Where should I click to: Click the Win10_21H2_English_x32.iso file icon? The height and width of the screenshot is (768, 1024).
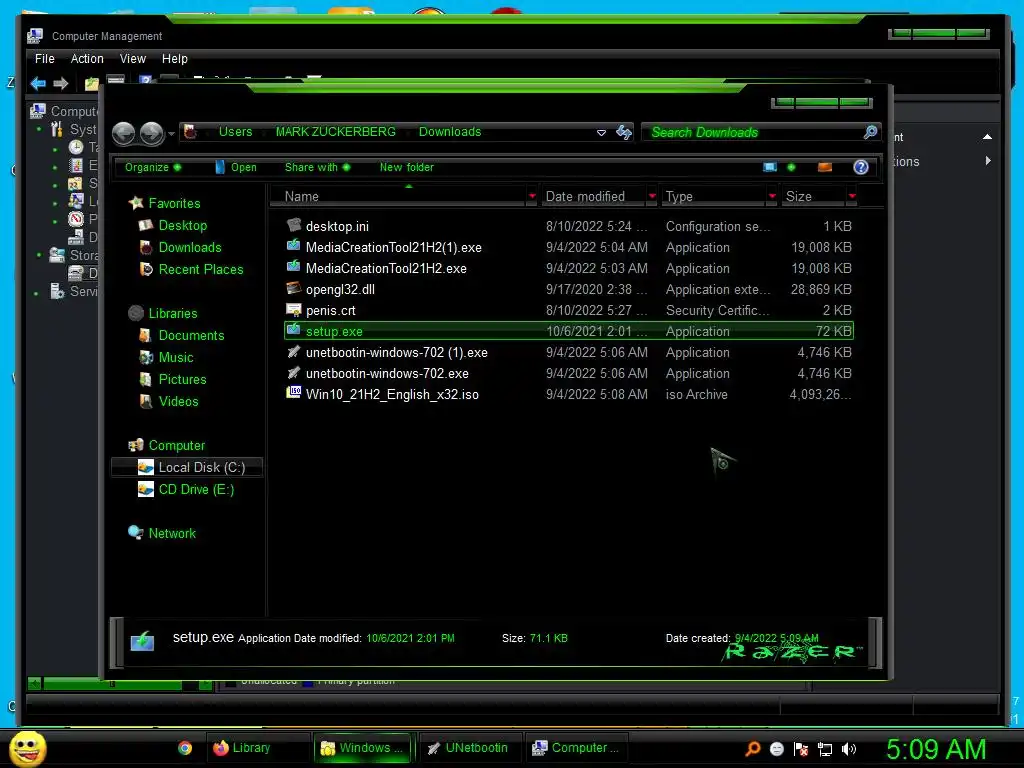(294, 393)
